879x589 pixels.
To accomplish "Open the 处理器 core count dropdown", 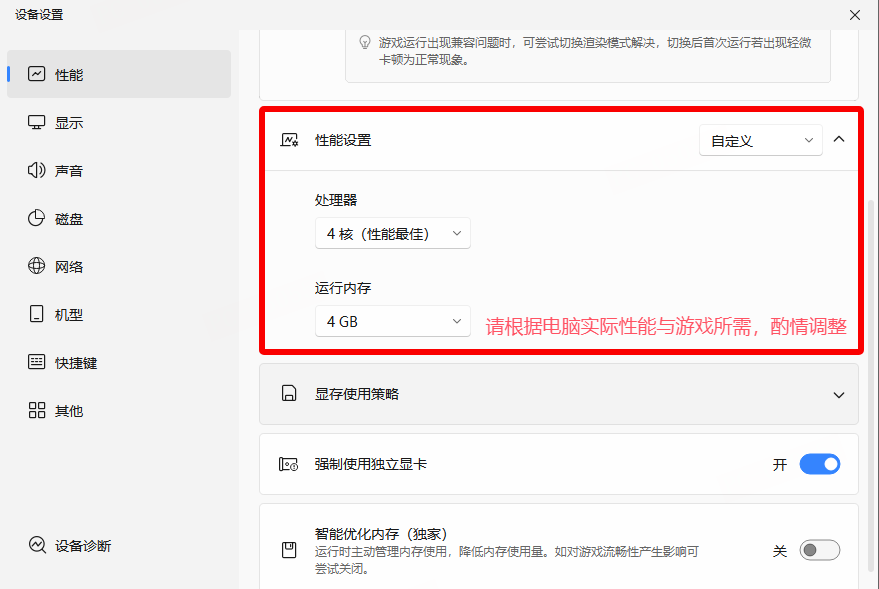I will click(392, 234).
